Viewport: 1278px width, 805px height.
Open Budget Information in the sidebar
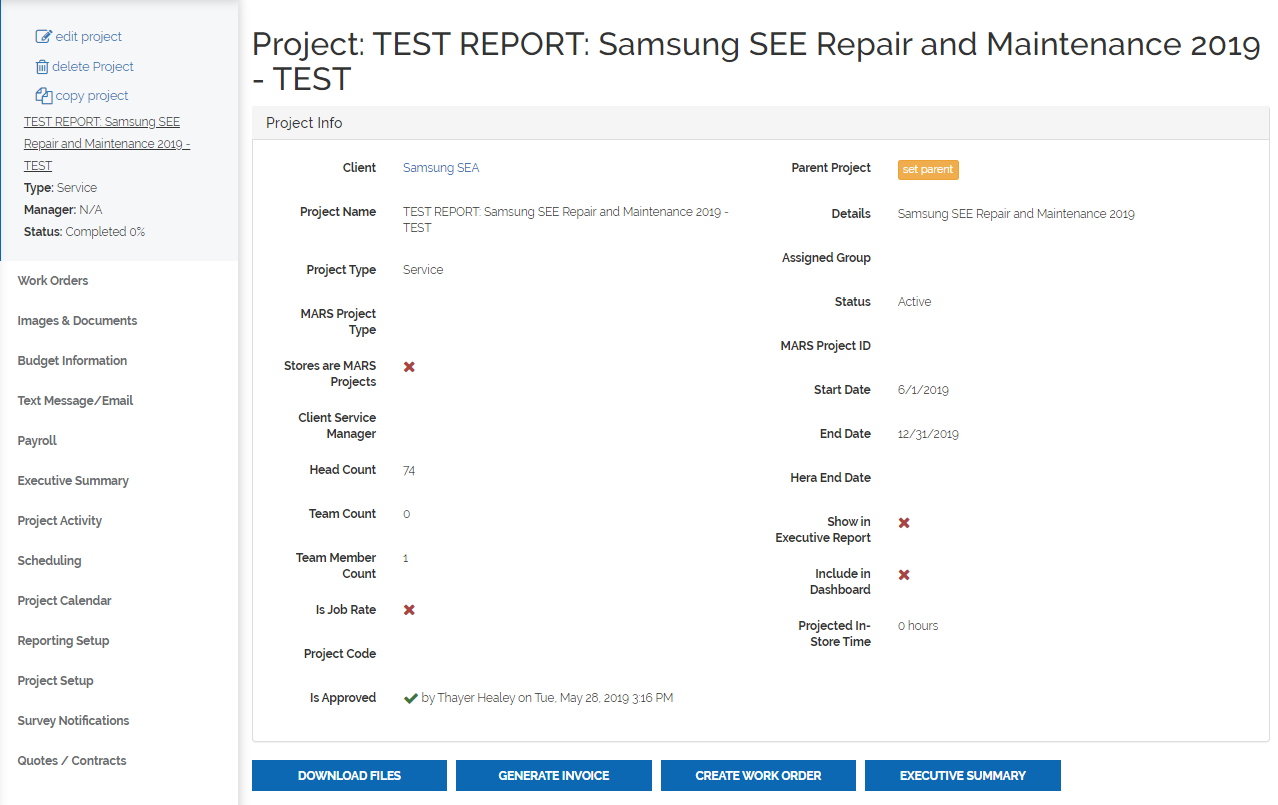(x=72, y=361)
